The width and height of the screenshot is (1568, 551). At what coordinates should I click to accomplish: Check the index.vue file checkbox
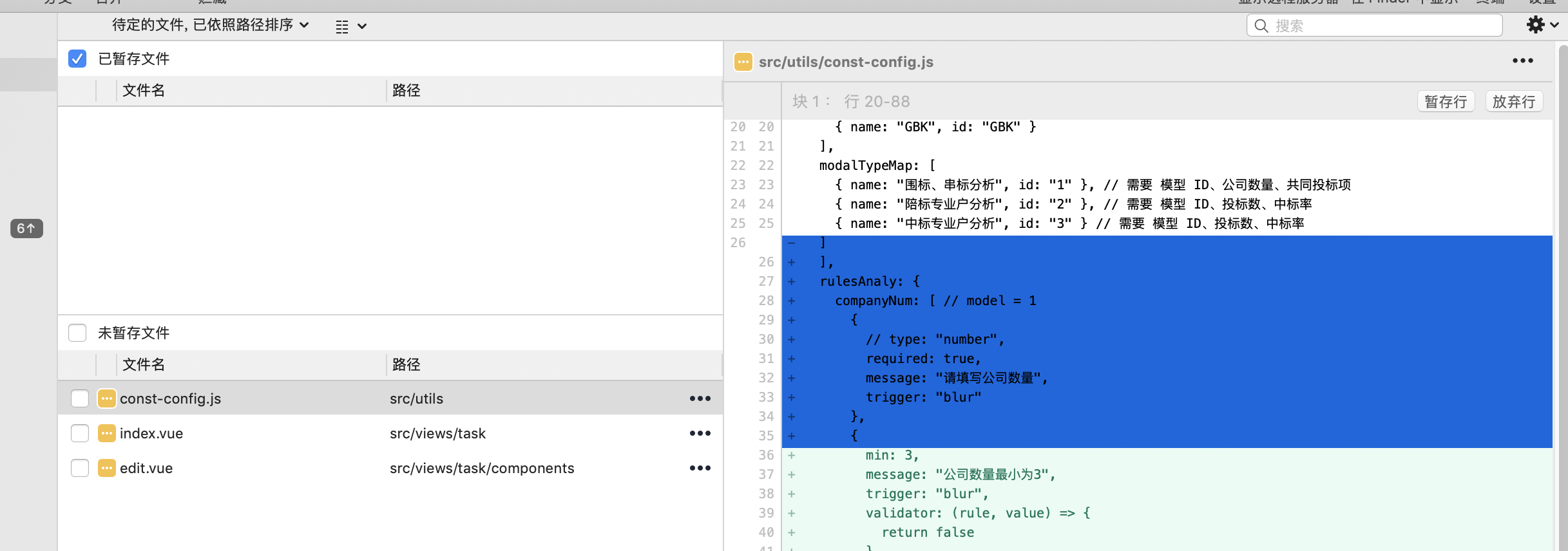(x=80, y=433)
